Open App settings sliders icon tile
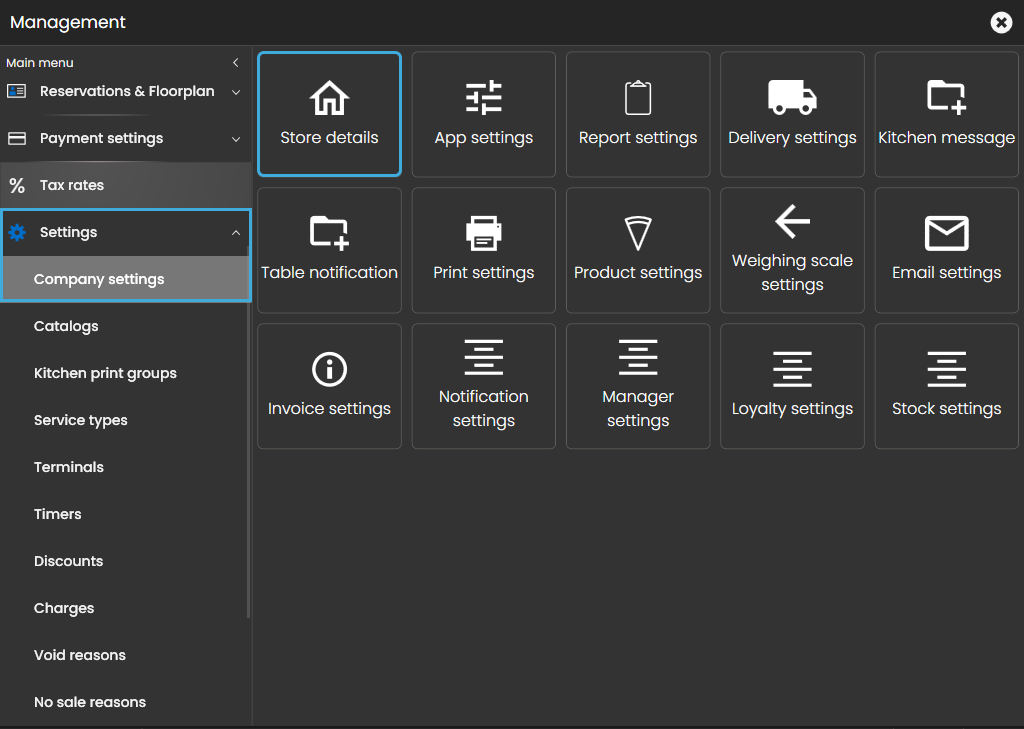This screenshot has height=729, width=1024. (x=484, y=99)
